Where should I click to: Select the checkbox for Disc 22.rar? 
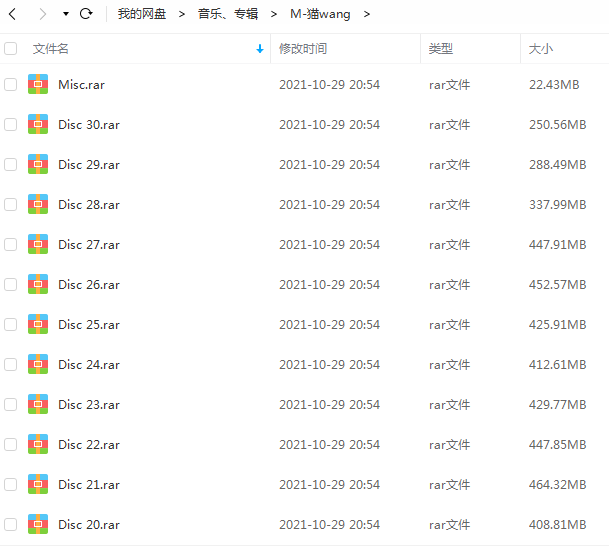pyautogui.click(x=11, y=445)
